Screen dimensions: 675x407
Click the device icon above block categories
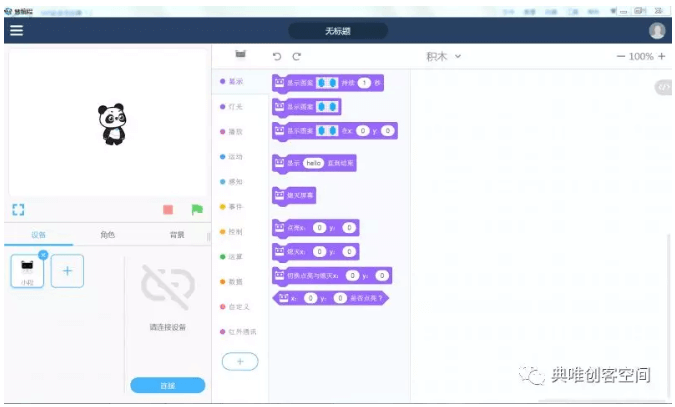click(x=240, y=54)
